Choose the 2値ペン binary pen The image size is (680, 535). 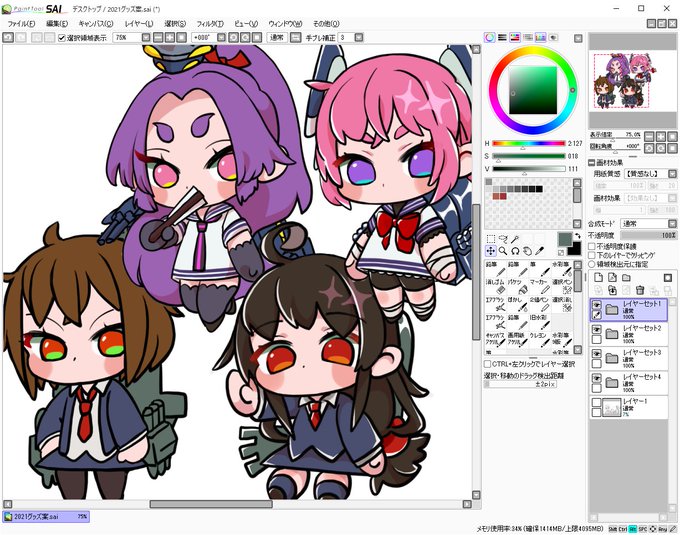click(x=539, y=304)
